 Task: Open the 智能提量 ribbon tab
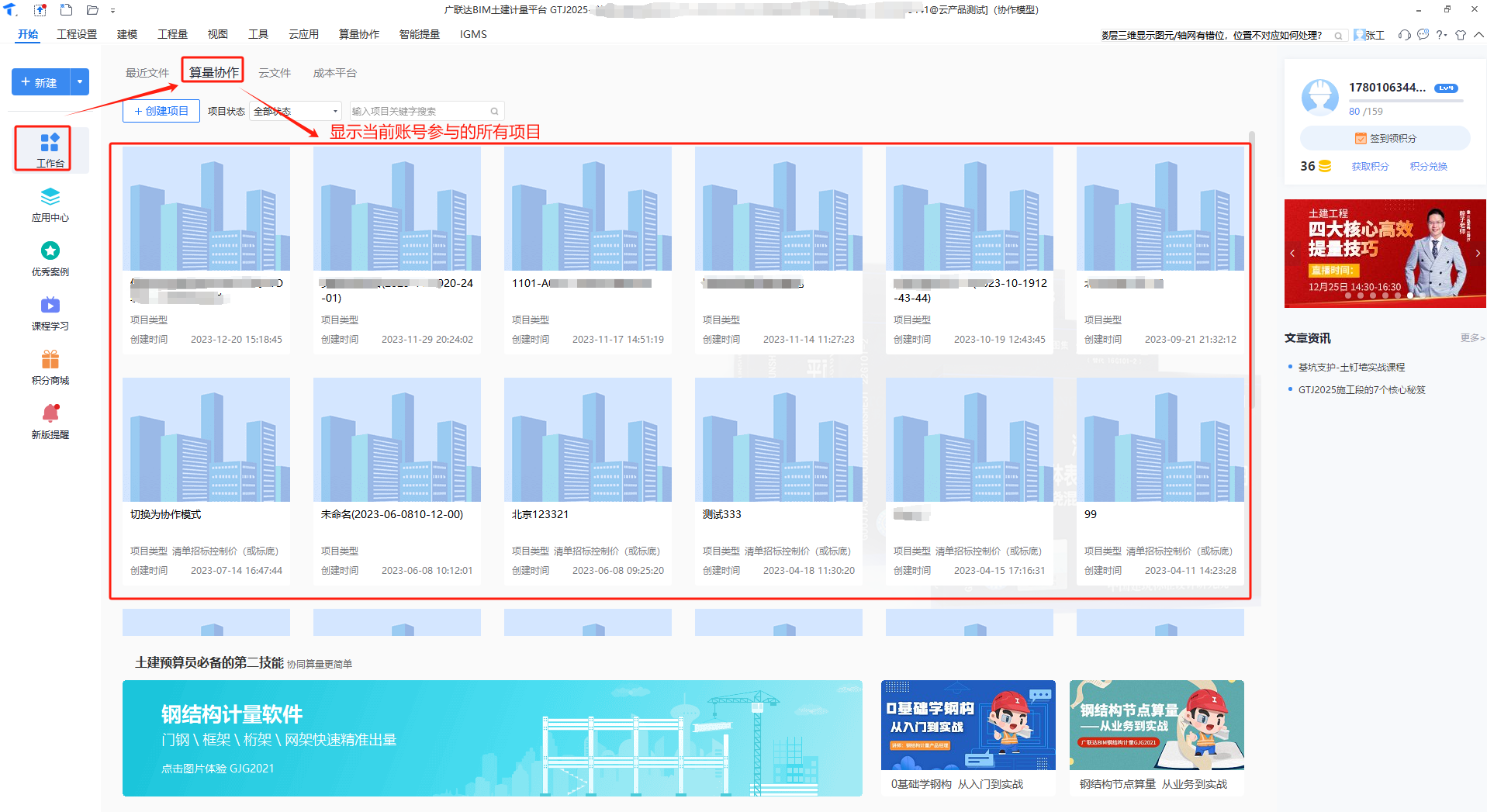coord(420,34)
